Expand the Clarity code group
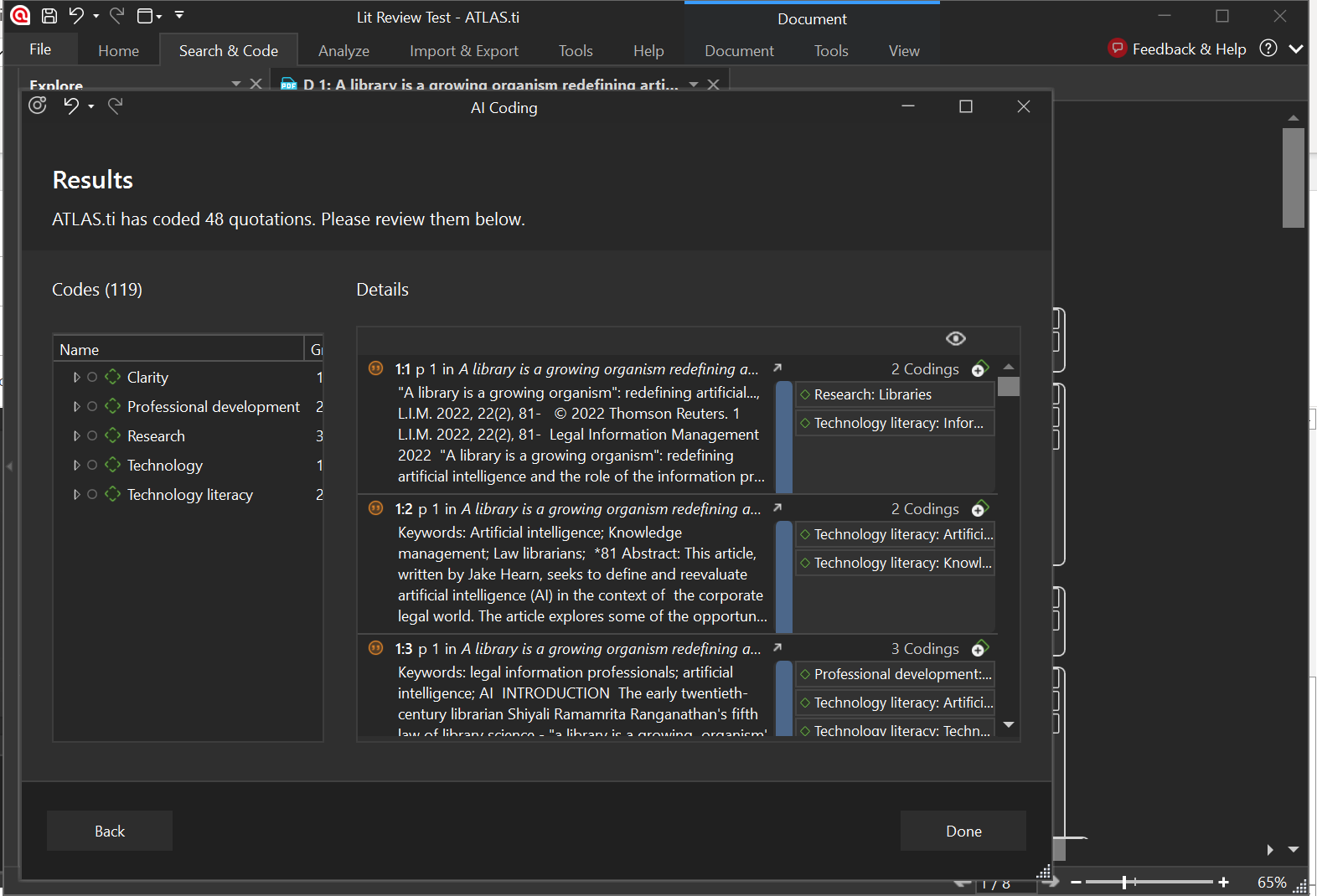This screenshot has width=1317, height=896. click(x=76, y=378)
